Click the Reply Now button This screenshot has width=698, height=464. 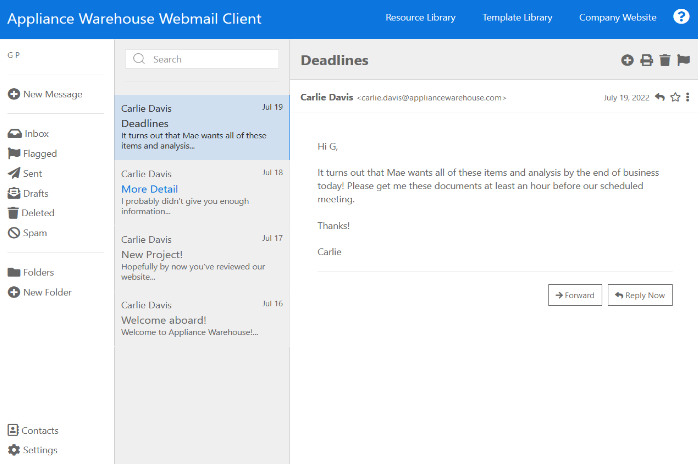tap(640, 295)
